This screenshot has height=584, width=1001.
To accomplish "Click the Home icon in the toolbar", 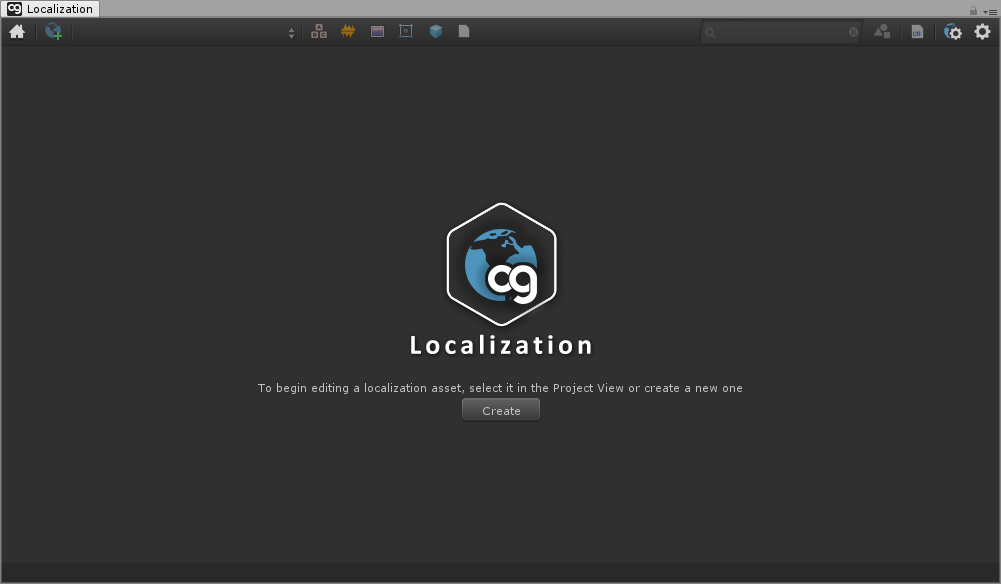I will pyautogui.click(x=16, y=31).
